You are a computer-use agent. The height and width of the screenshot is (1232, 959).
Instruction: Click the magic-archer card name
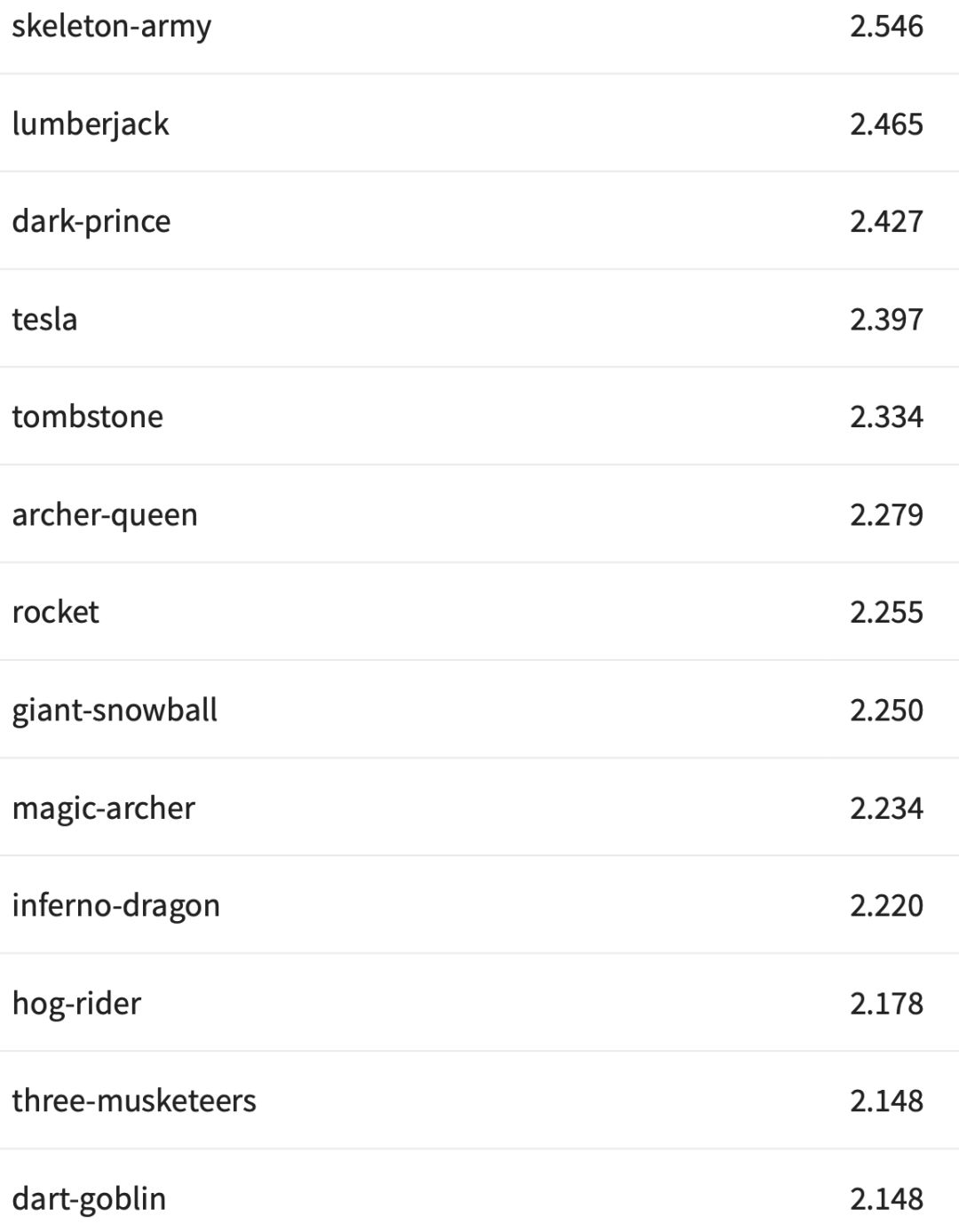point(103,807)
